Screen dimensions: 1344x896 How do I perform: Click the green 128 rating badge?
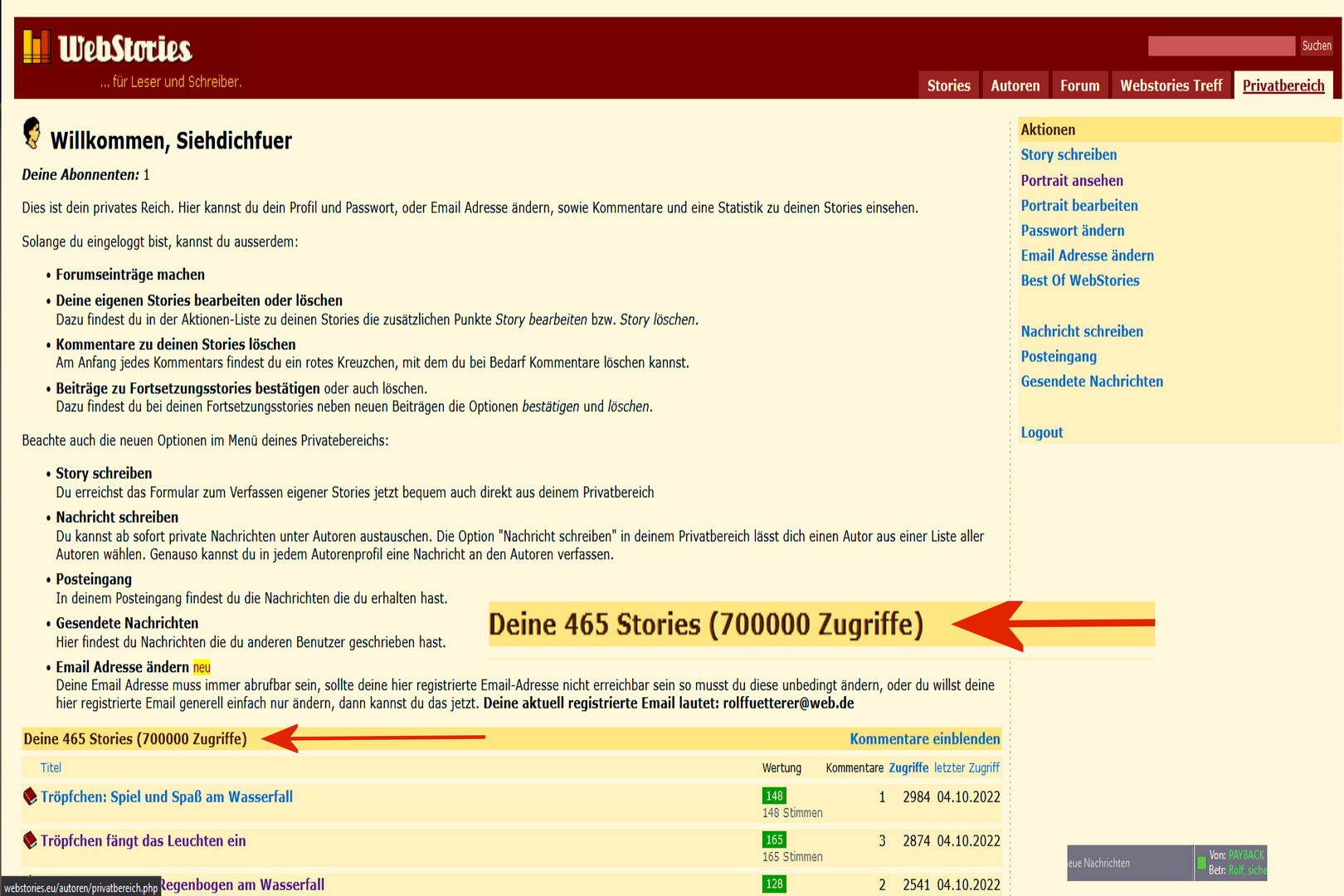coord(774,884)
